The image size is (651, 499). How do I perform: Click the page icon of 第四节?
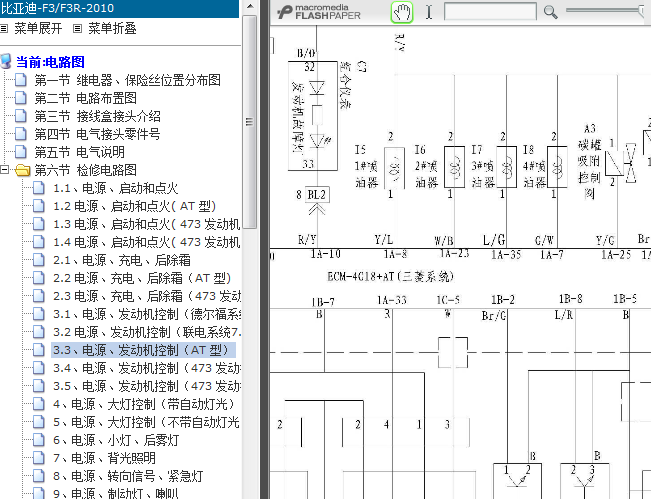tap(21, 134)
